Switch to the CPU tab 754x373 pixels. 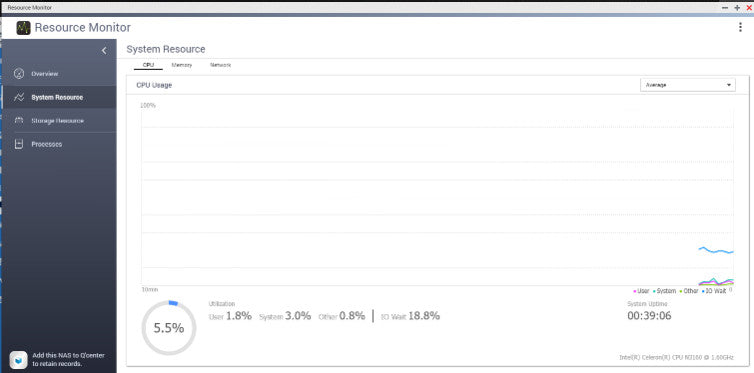(149, 65)
